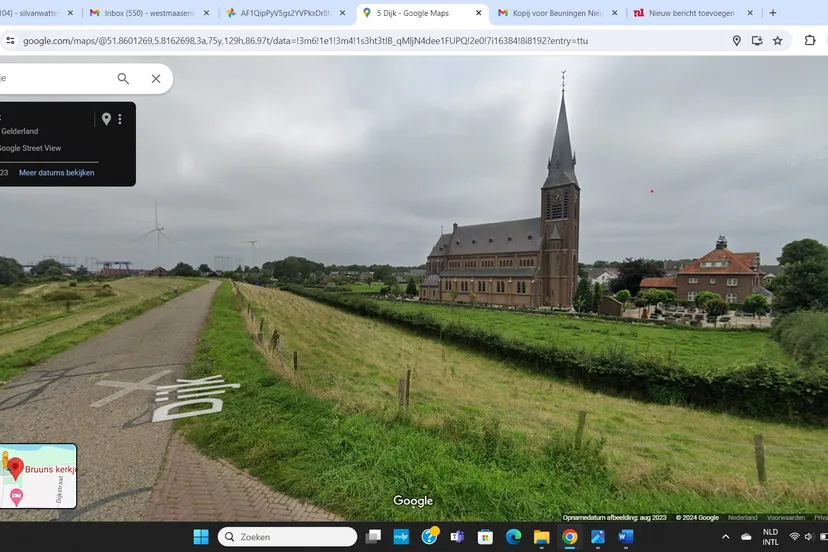Click the X navigation marker on the road
The image size is (828, 552).
click(x=131, y=388)
